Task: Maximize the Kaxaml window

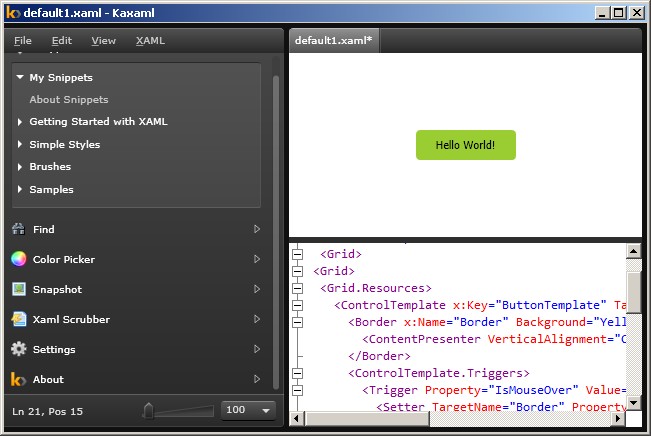Action: pyautogui.click(x=619, y=13)
